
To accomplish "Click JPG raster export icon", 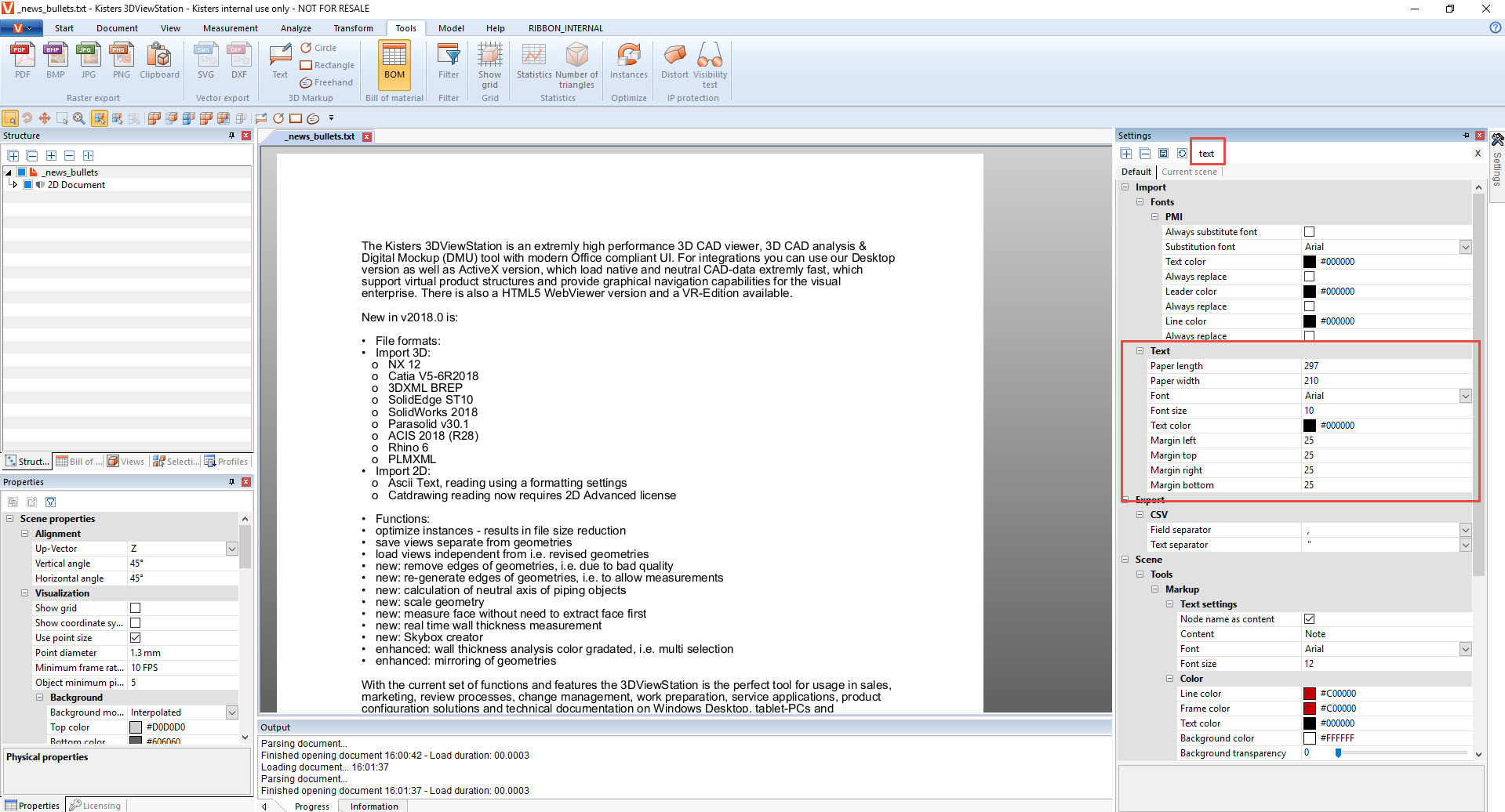I will pos(88,61).
